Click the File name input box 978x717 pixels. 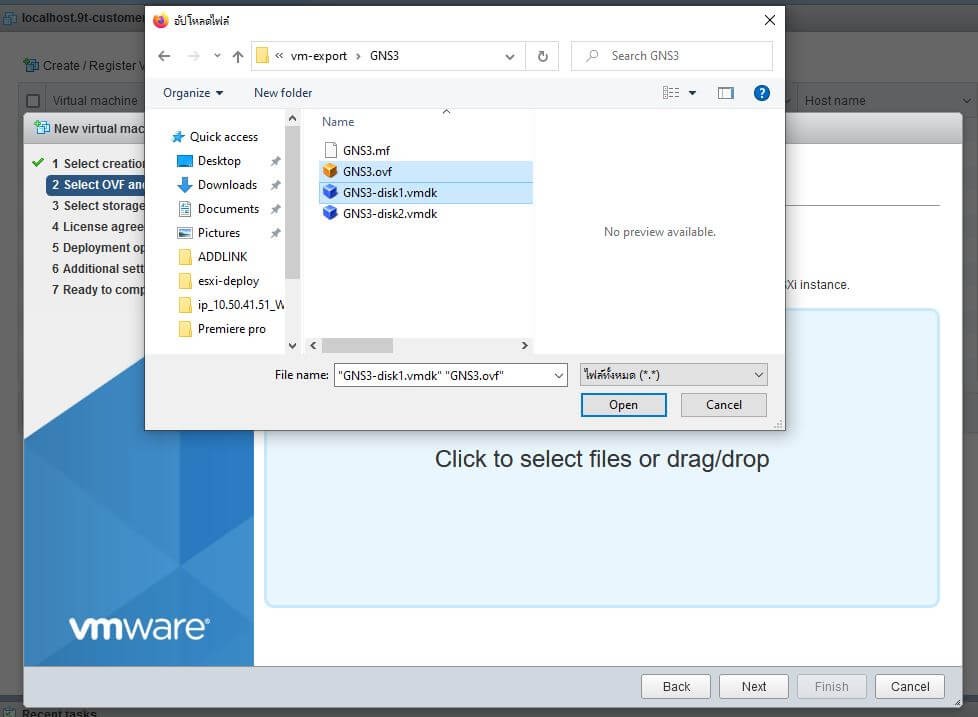(443, 375)
